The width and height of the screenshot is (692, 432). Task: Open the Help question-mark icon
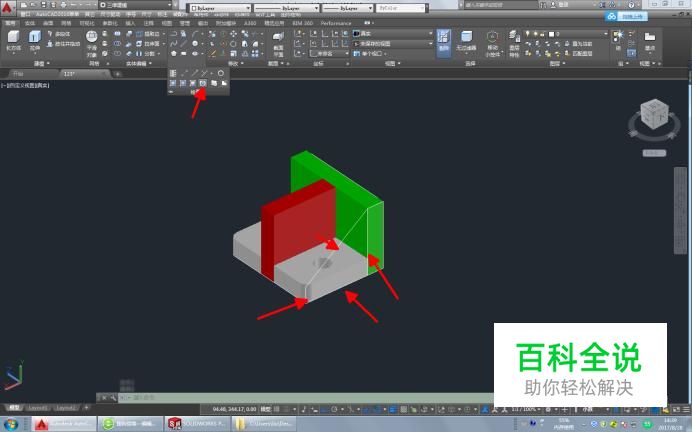tap(632, 5)
